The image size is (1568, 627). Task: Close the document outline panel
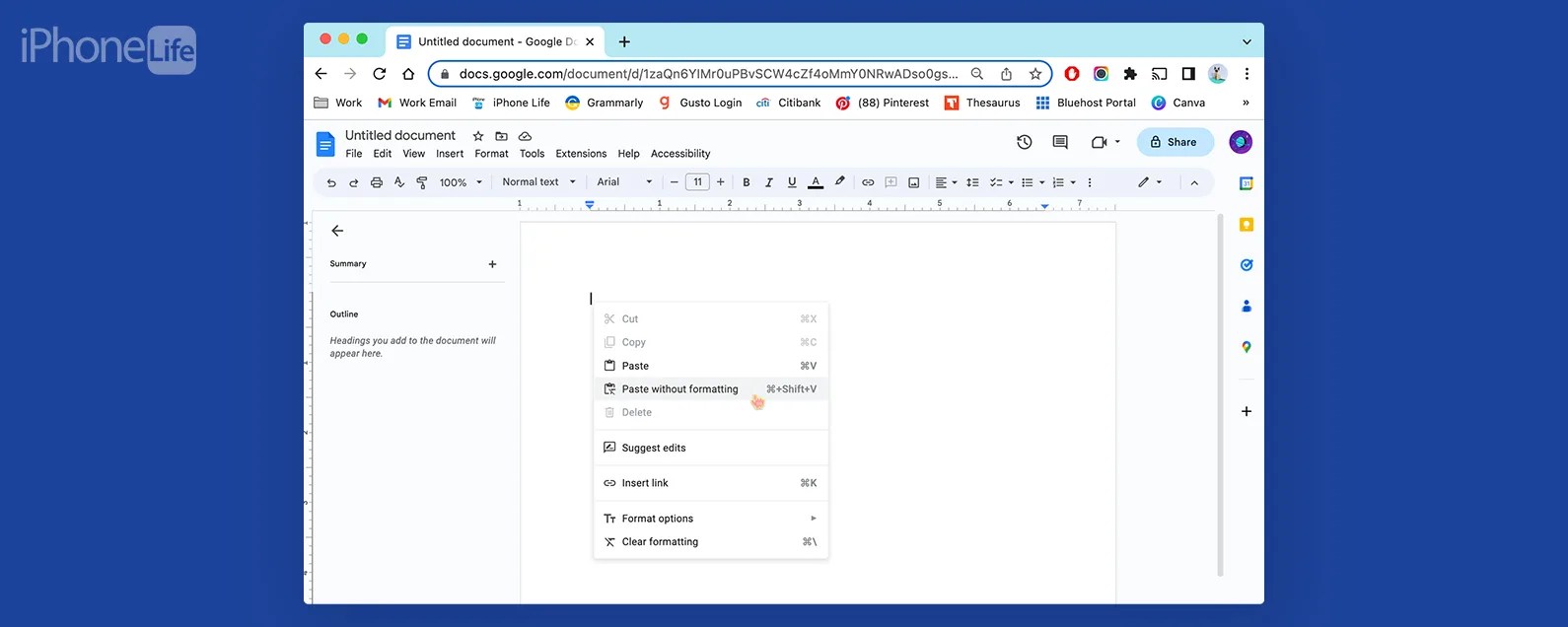[x=337, y=231]
